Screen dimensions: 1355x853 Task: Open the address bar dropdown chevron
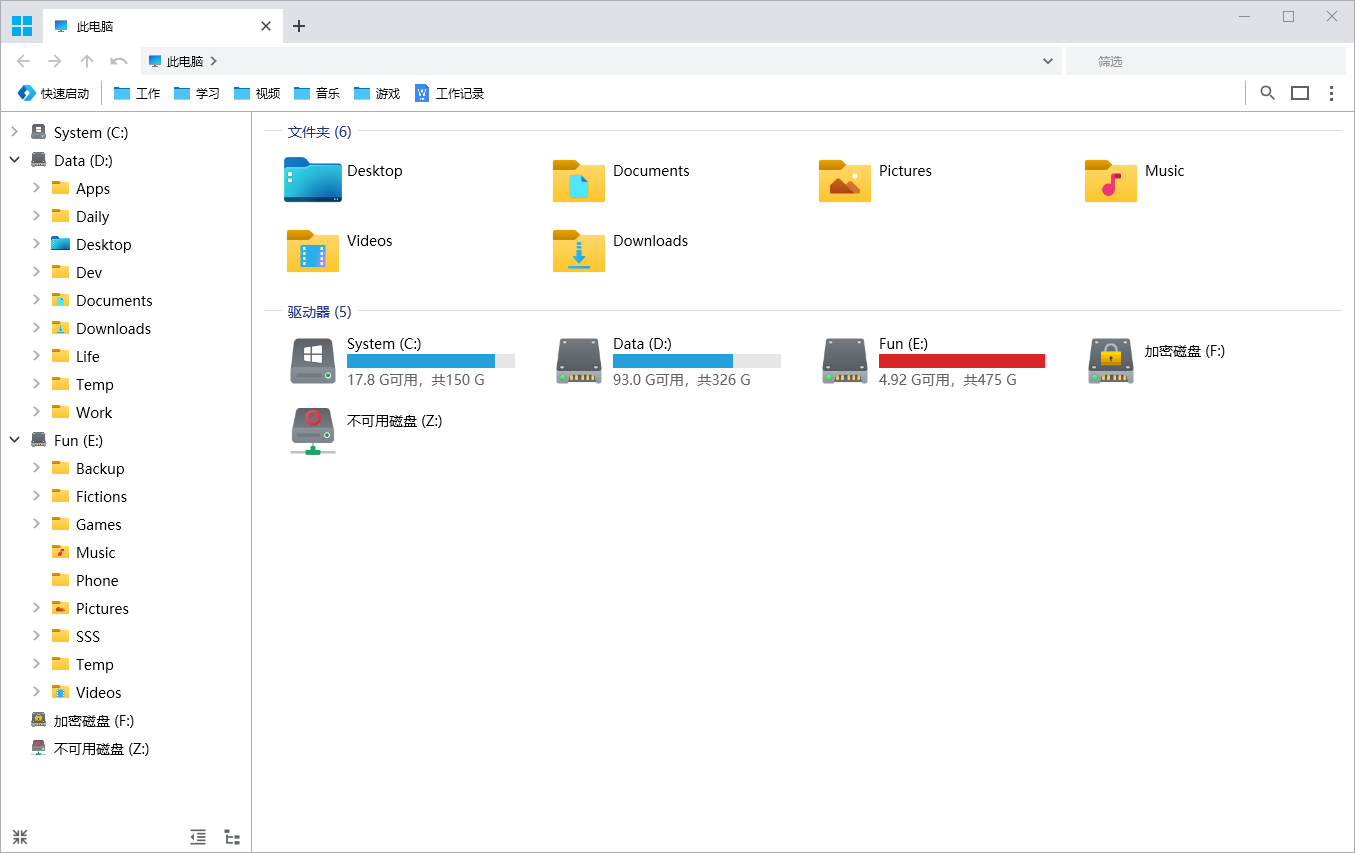(1047, 61)
